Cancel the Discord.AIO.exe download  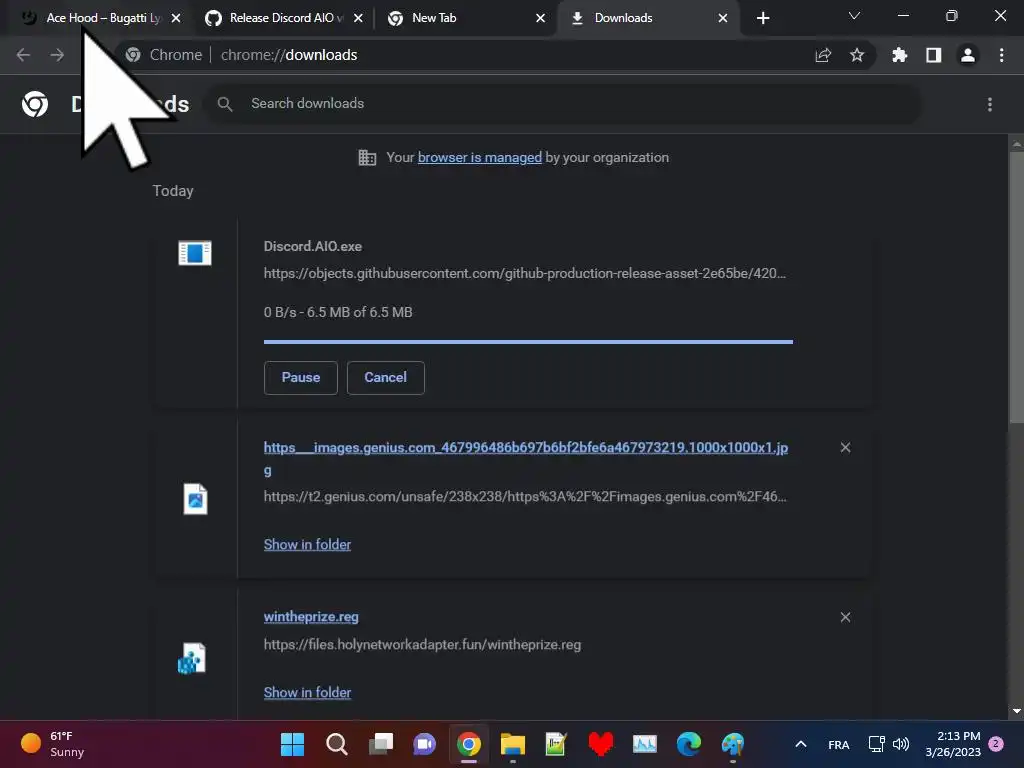[385, 377]
